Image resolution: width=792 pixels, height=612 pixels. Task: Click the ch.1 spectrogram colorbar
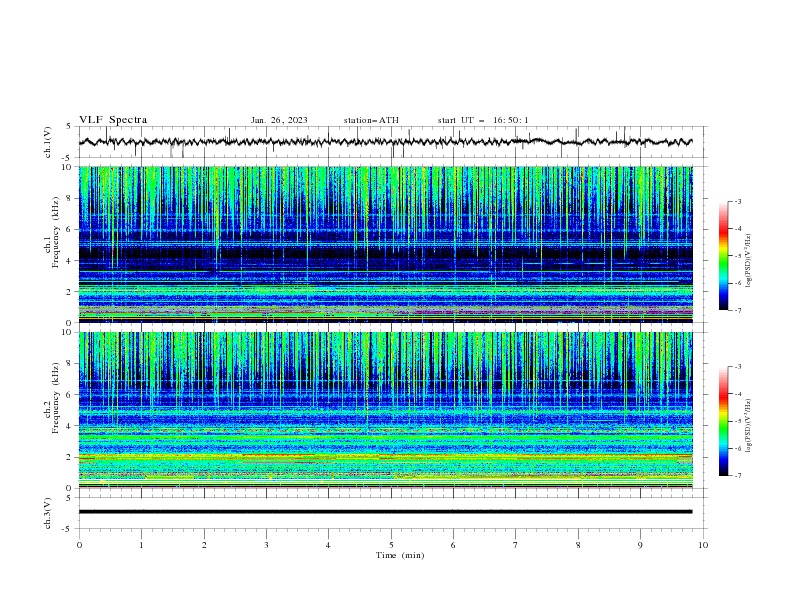coord(723,256)
